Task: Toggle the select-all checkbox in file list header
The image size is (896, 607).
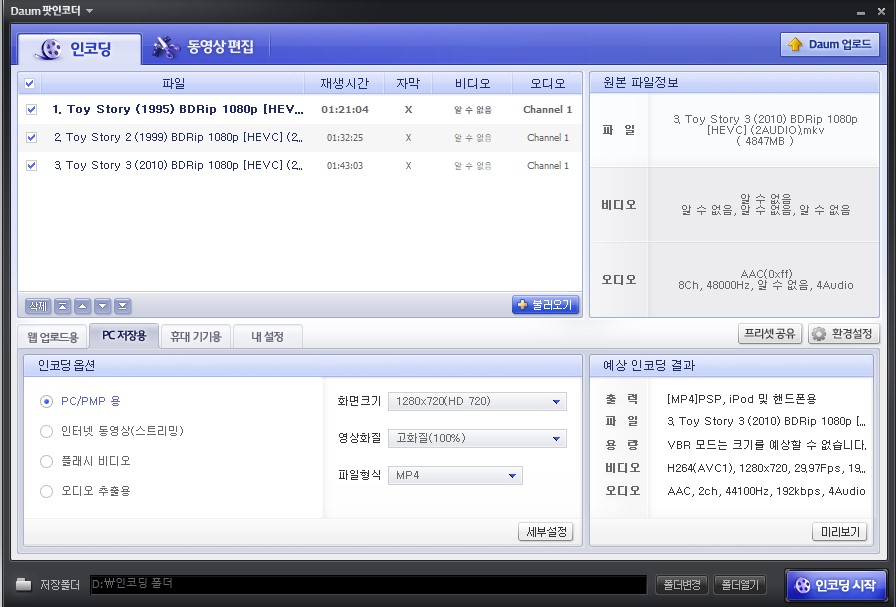Action: 30,83
